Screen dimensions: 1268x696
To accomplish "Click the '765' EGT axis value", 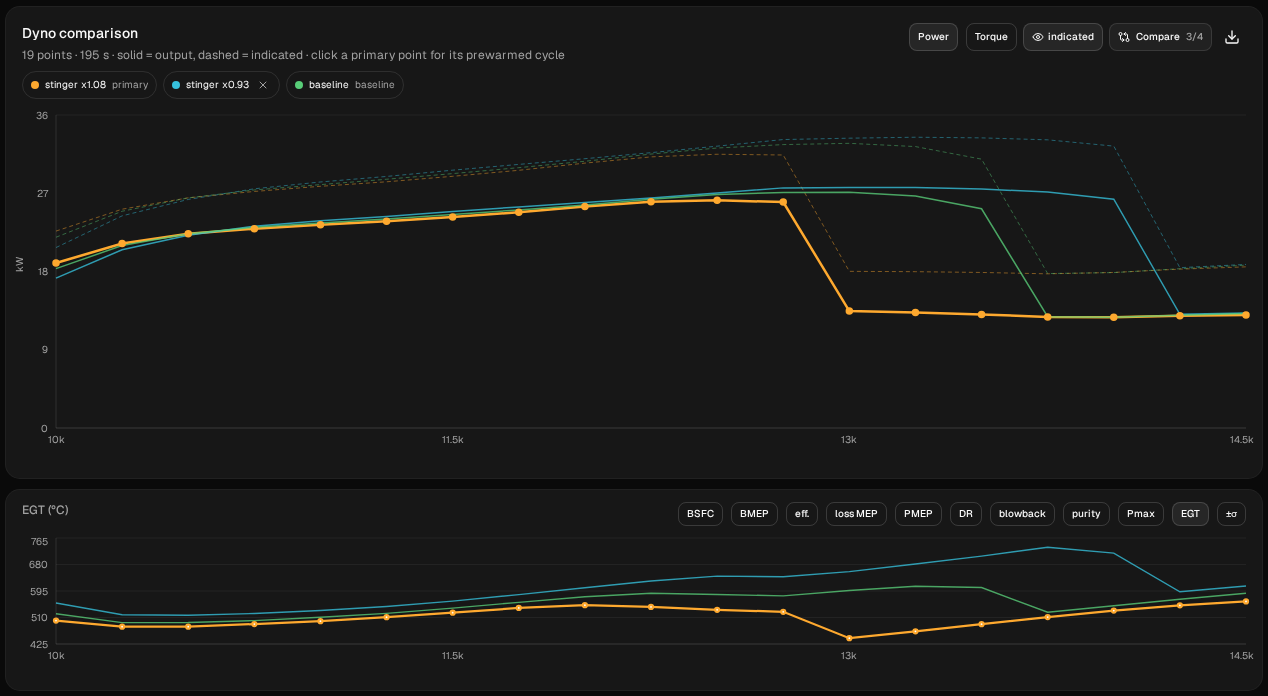I will click(39, 542).
